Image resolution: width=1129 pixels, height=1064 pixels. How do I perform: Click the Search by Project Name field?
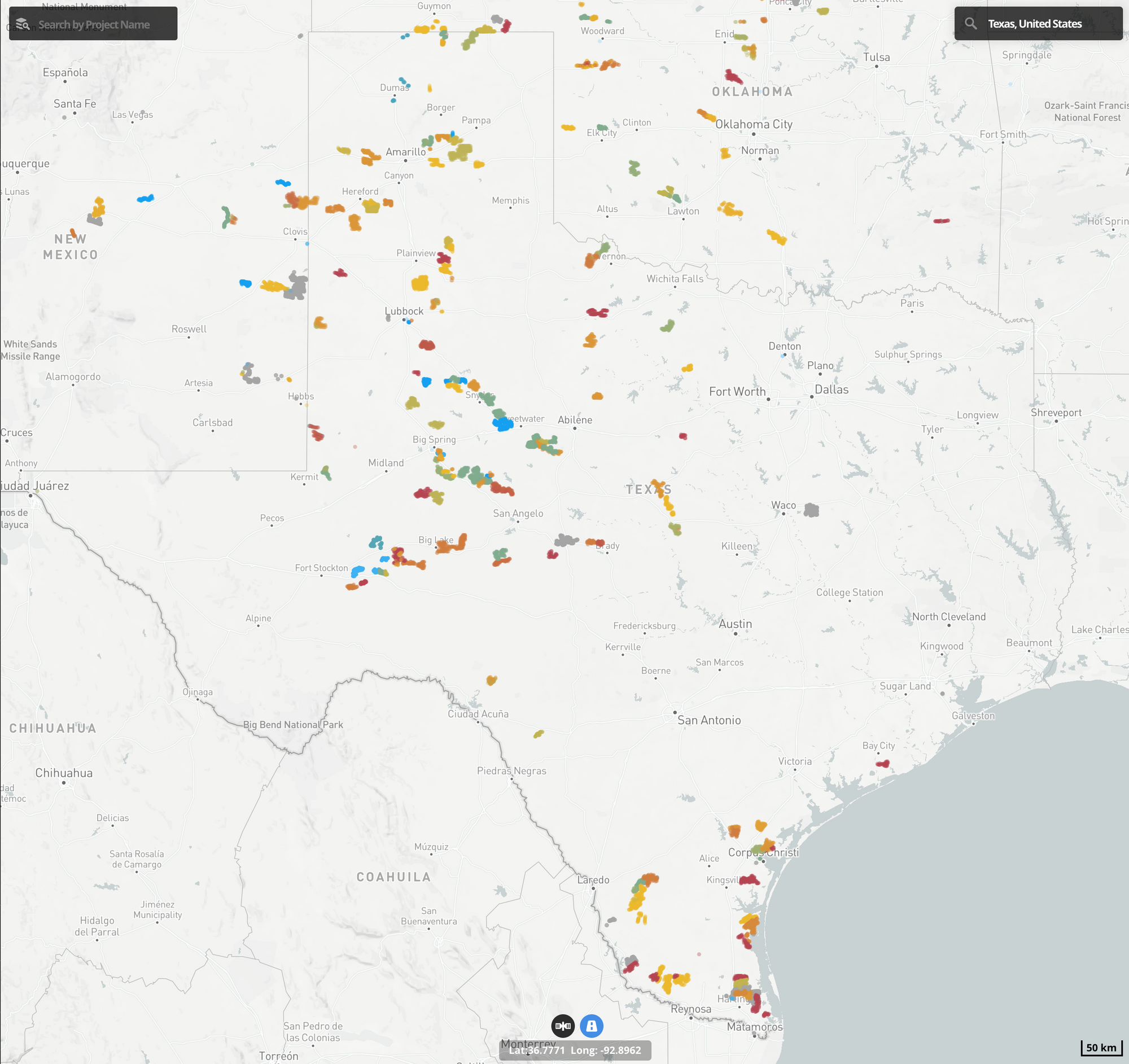pos(94,24)
